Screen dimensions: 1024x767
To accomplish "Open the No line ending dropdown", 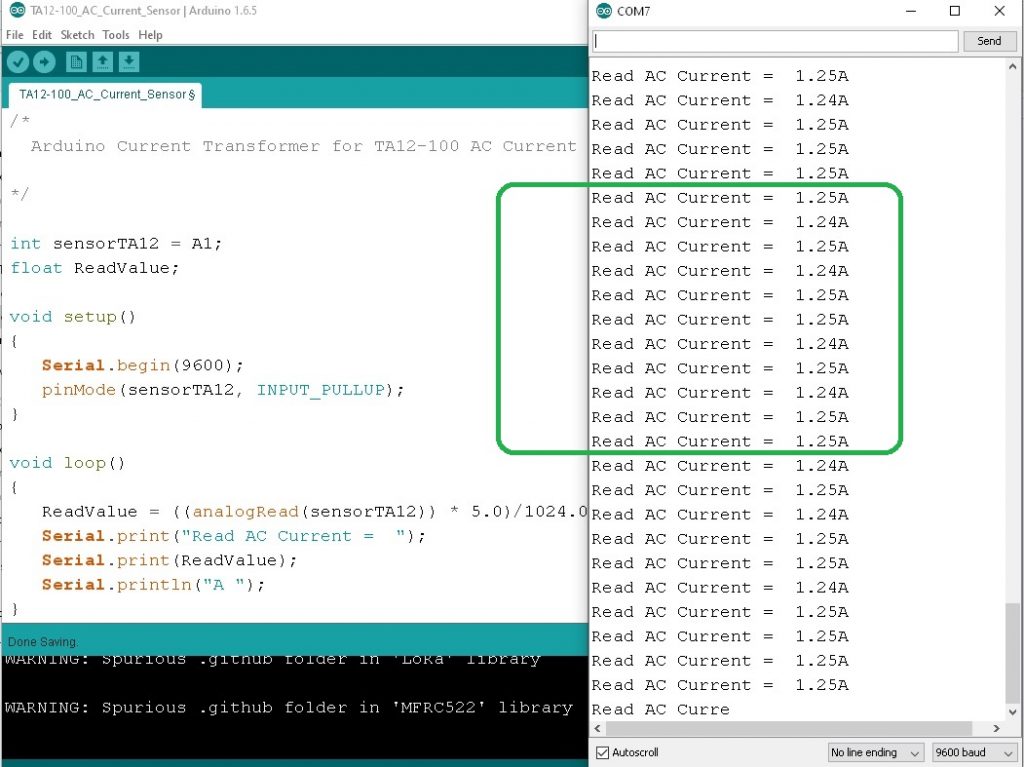I will tap(876, 753).
